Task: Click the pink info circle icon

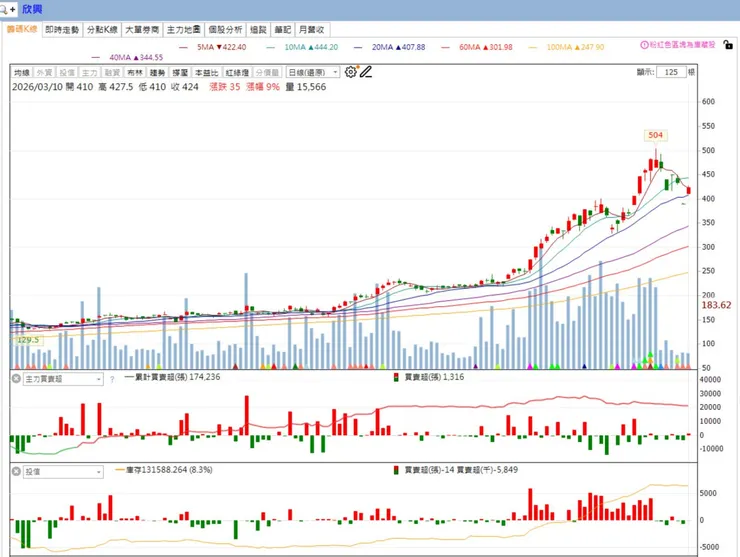Action: coord(644,45)
